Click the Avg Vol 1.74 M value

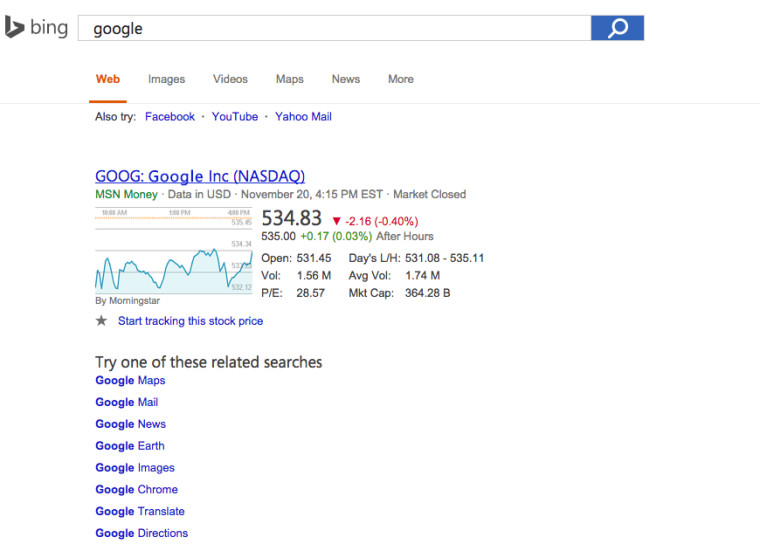click(x=422, y=276)
